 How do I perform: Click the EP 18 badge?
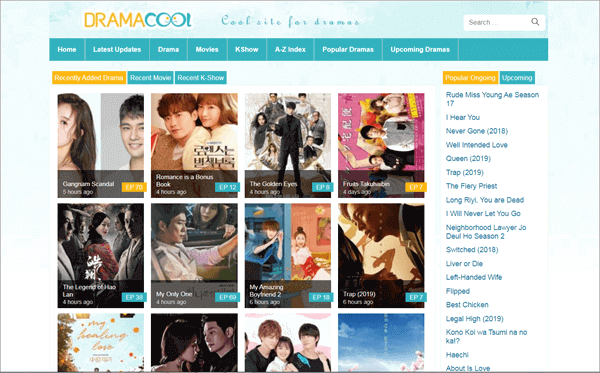tap(321, 297)
